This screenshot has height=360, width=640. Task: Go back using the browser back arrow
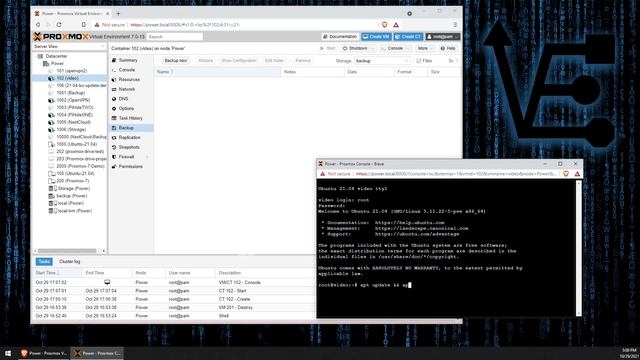[38, 25]
